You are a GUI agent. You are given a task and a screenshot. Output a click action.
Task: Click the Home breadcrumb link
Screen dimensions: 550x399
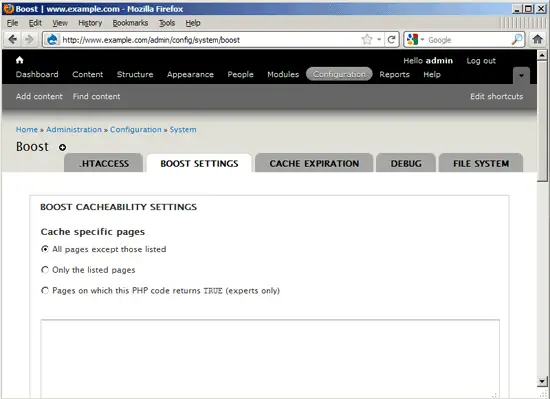(27, 129)
